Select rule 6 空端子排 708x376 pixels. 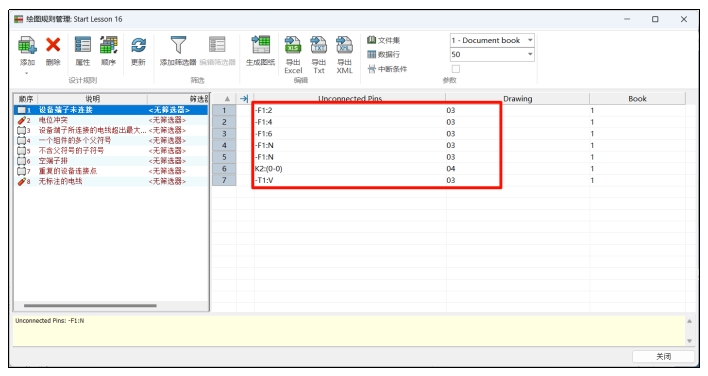[x=112, y=161]
